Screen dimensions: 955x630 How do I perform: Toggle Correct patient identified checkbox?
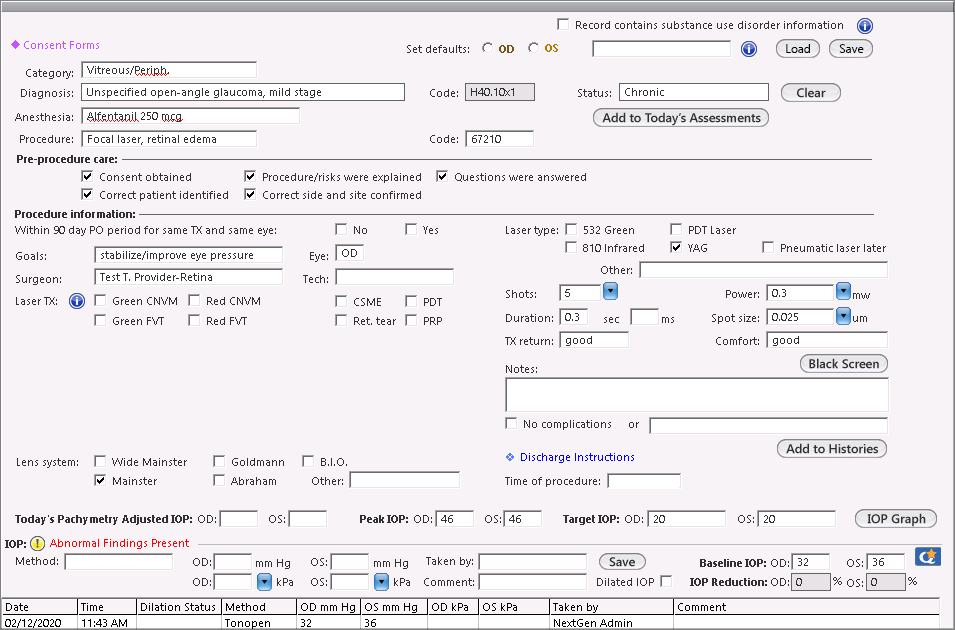pos(87,194)
